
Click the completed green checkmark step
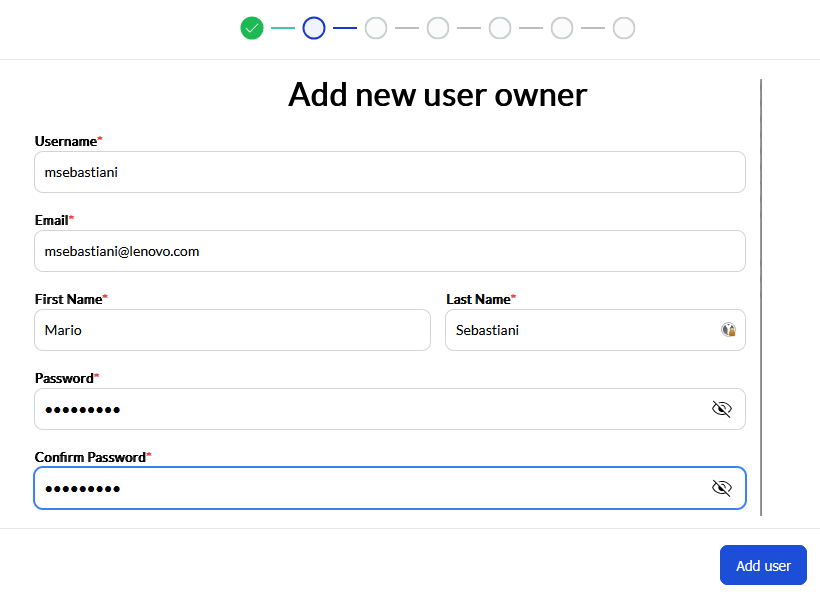252,28
